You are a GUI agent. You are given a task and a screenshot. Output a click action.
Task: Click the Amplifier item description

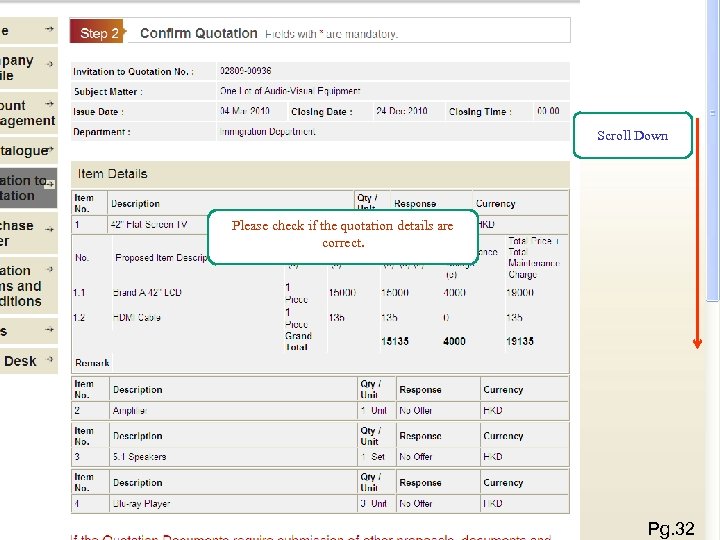(129, 411)
